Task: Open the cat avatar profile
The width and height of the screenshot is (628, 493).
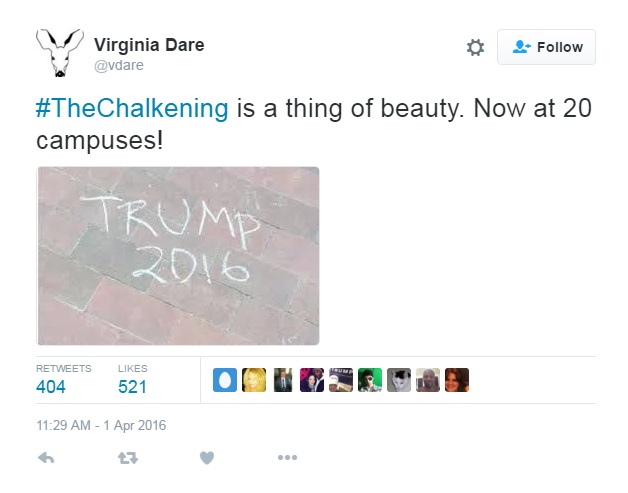Action: 399,380
